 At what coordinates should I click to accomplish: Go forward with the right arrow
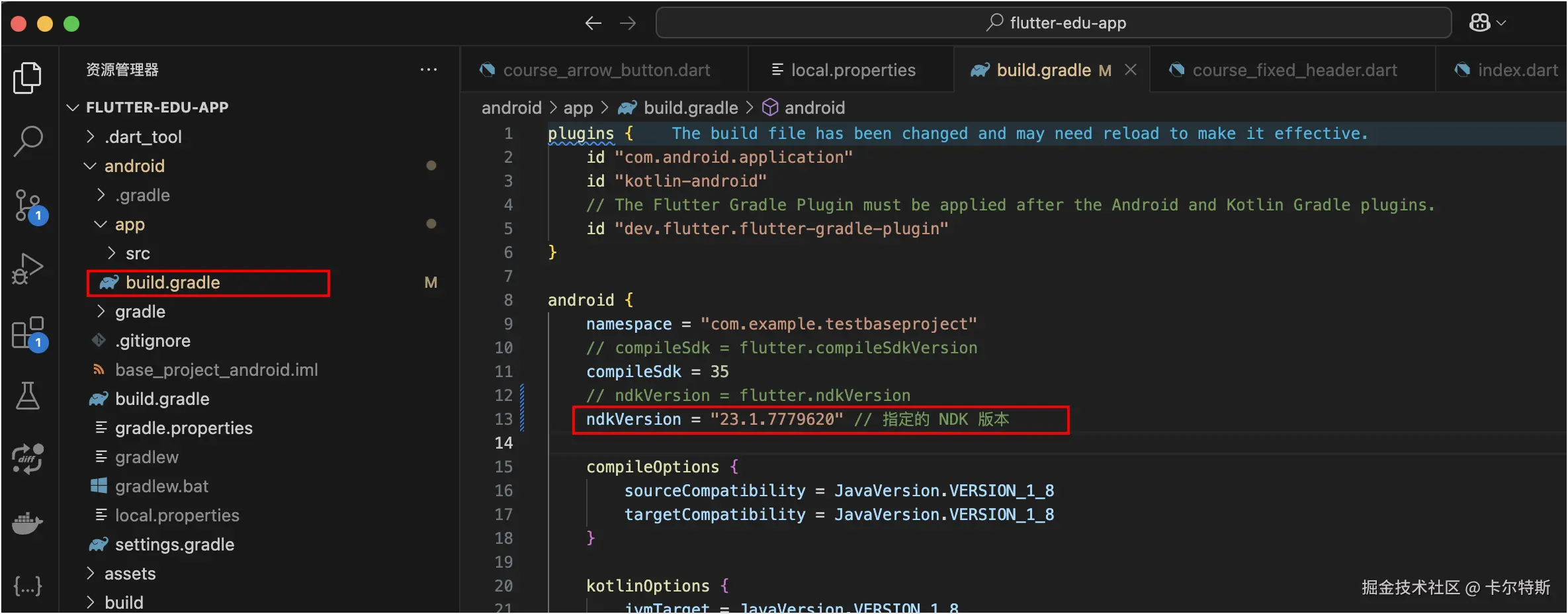pyautogui.click(x=628, y=23)
